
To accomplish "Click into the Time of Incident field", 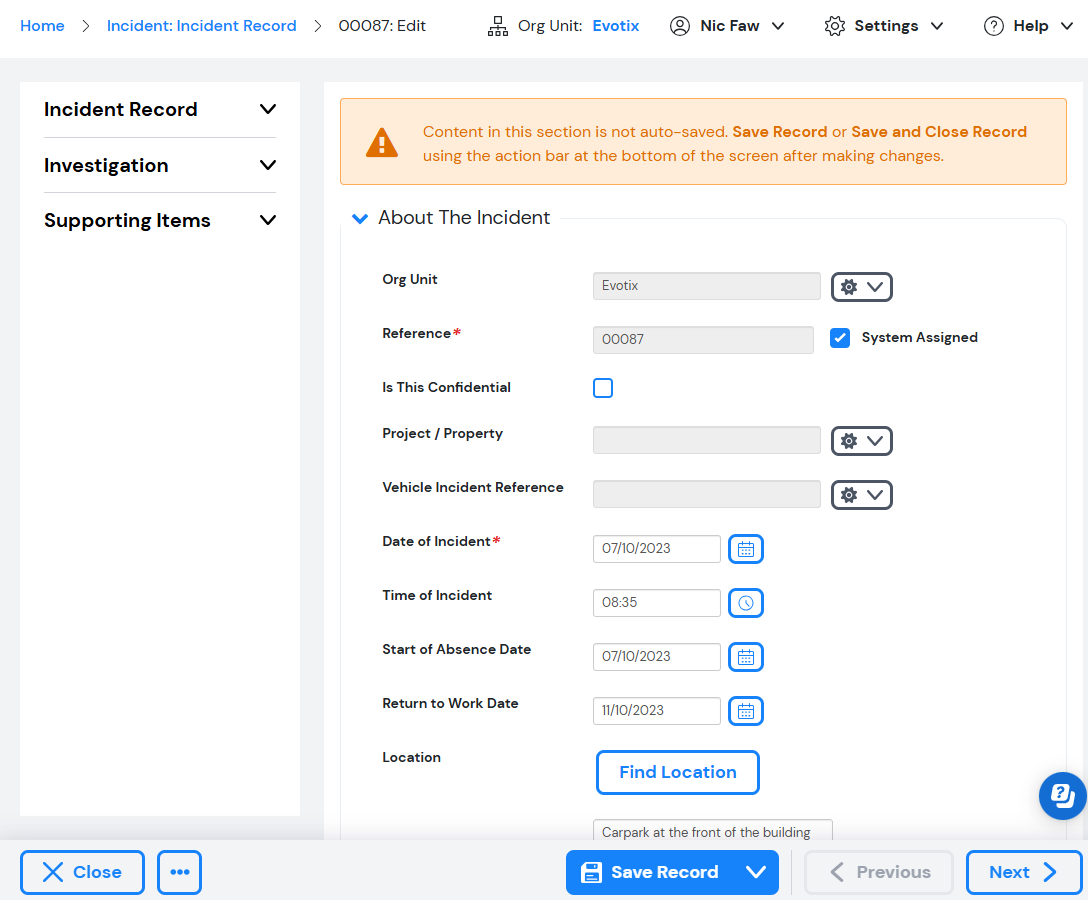I will [x=656, y=603].
